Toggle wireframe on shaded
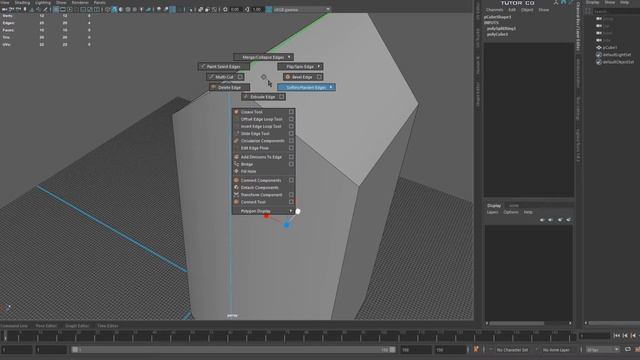 pos(128,9)
